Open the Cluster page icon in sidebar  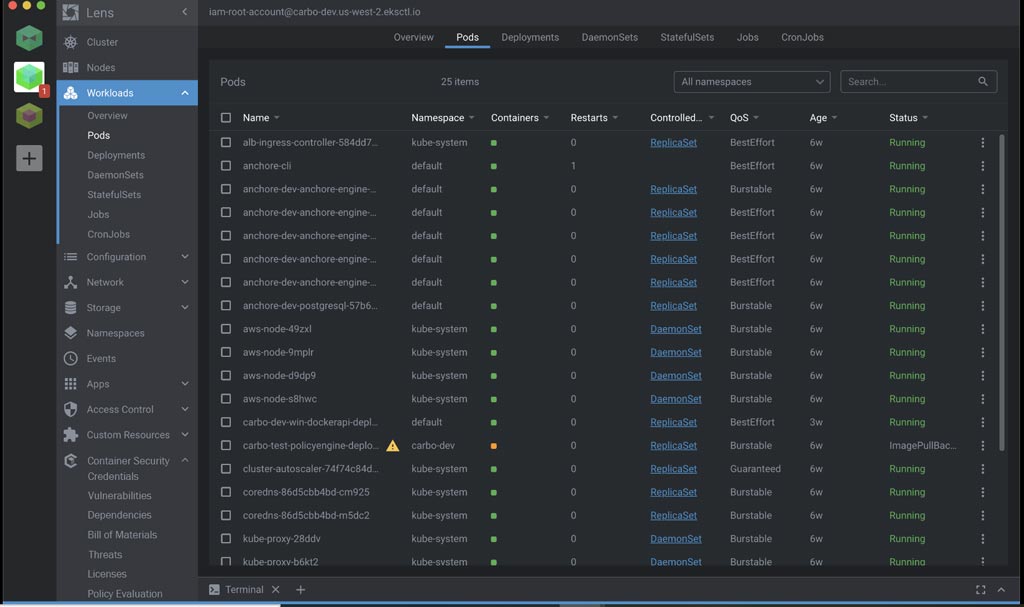coord(71,42)
